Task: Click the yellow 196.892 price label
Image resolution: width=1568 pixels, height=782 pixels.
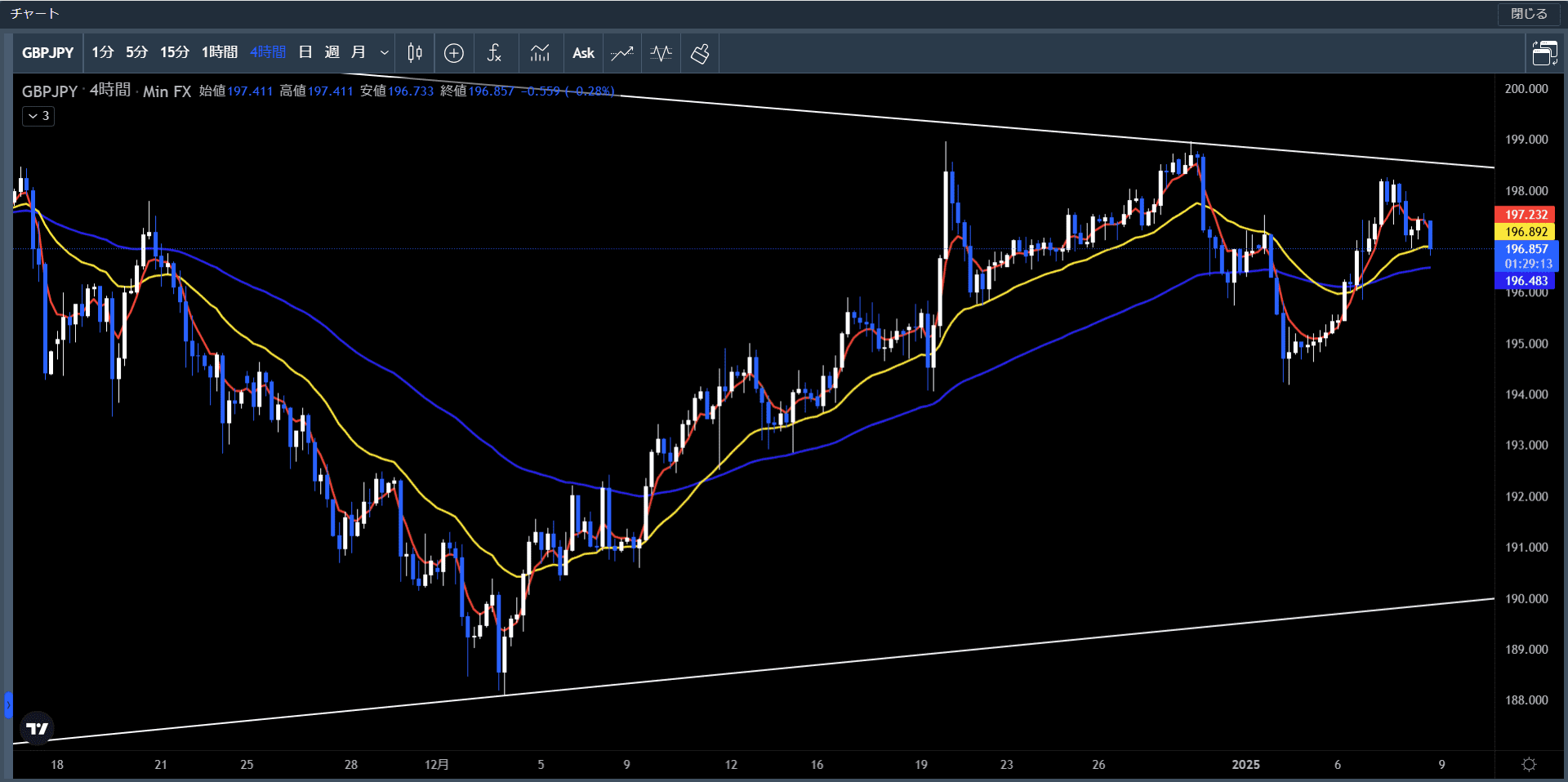Action: (x=1525, y=232)
